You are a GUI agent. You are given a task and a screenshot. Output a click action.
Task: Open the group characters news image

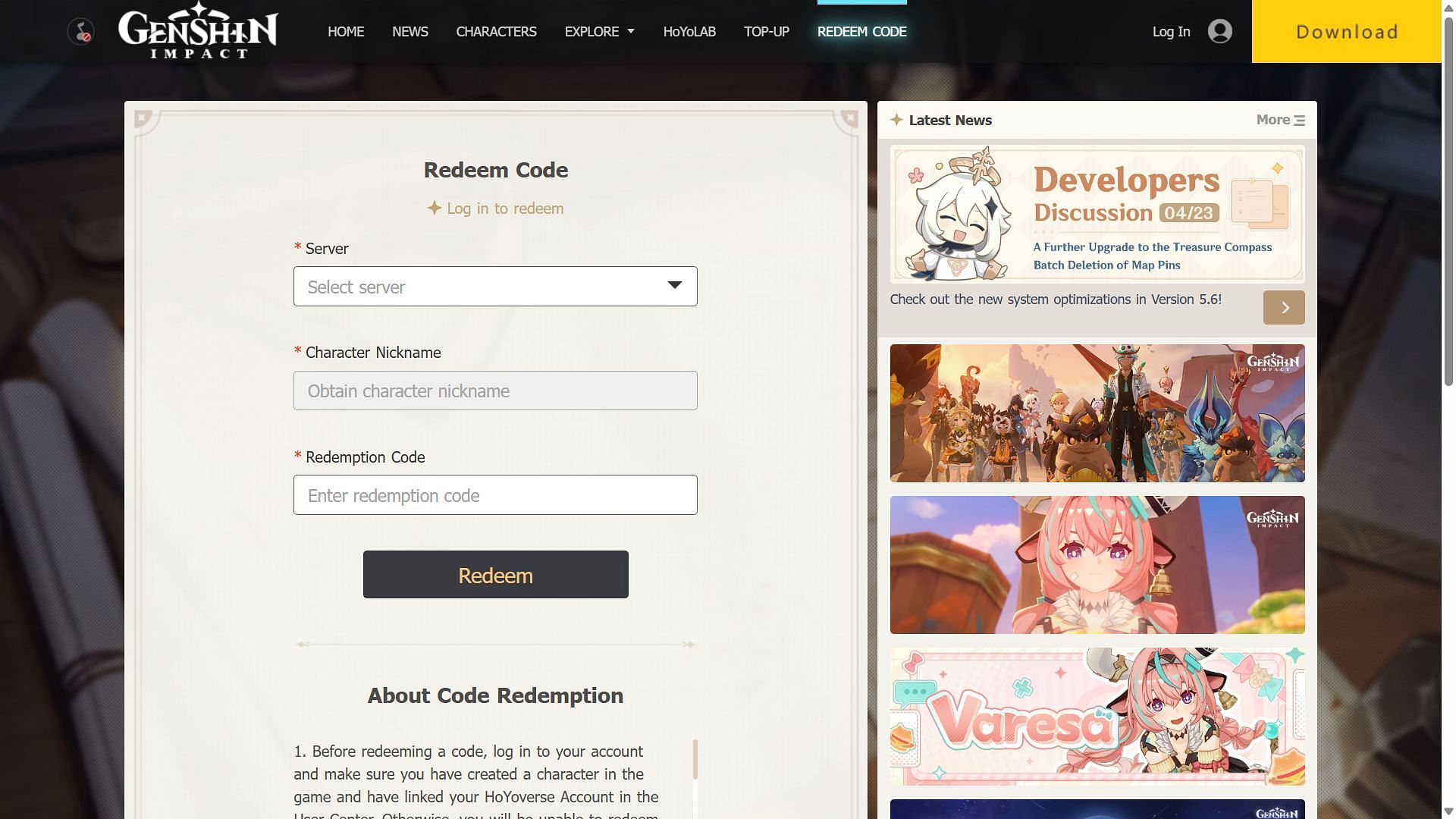1097,413
